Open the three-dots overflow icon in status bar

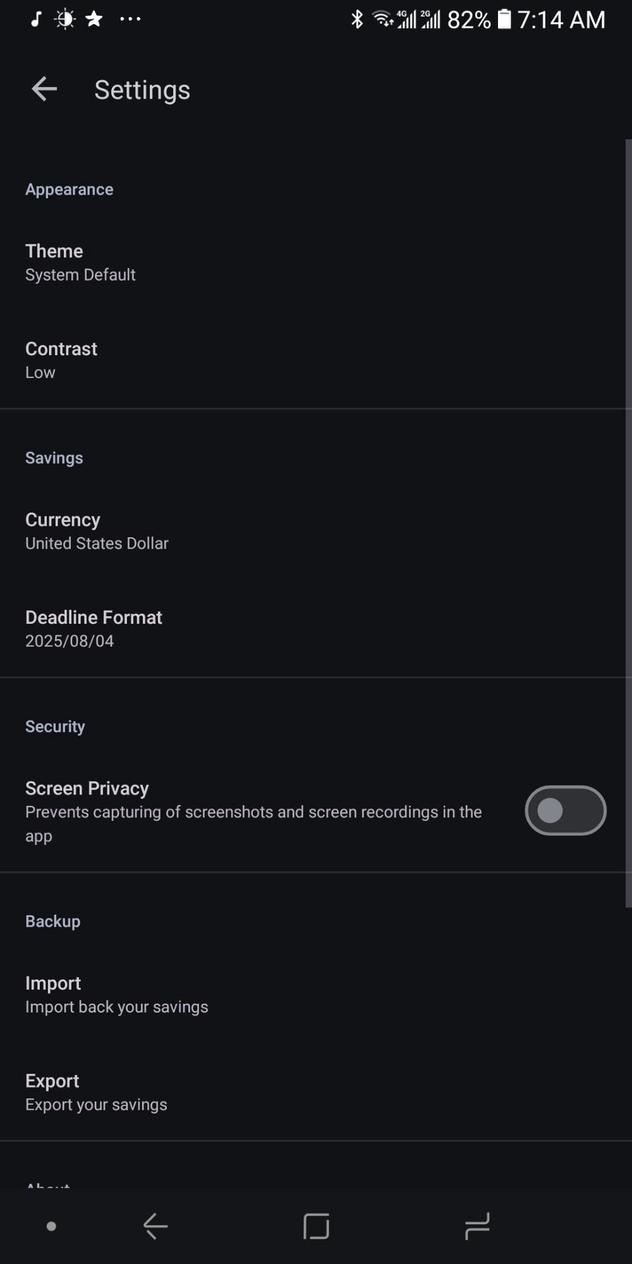[130, 19]
